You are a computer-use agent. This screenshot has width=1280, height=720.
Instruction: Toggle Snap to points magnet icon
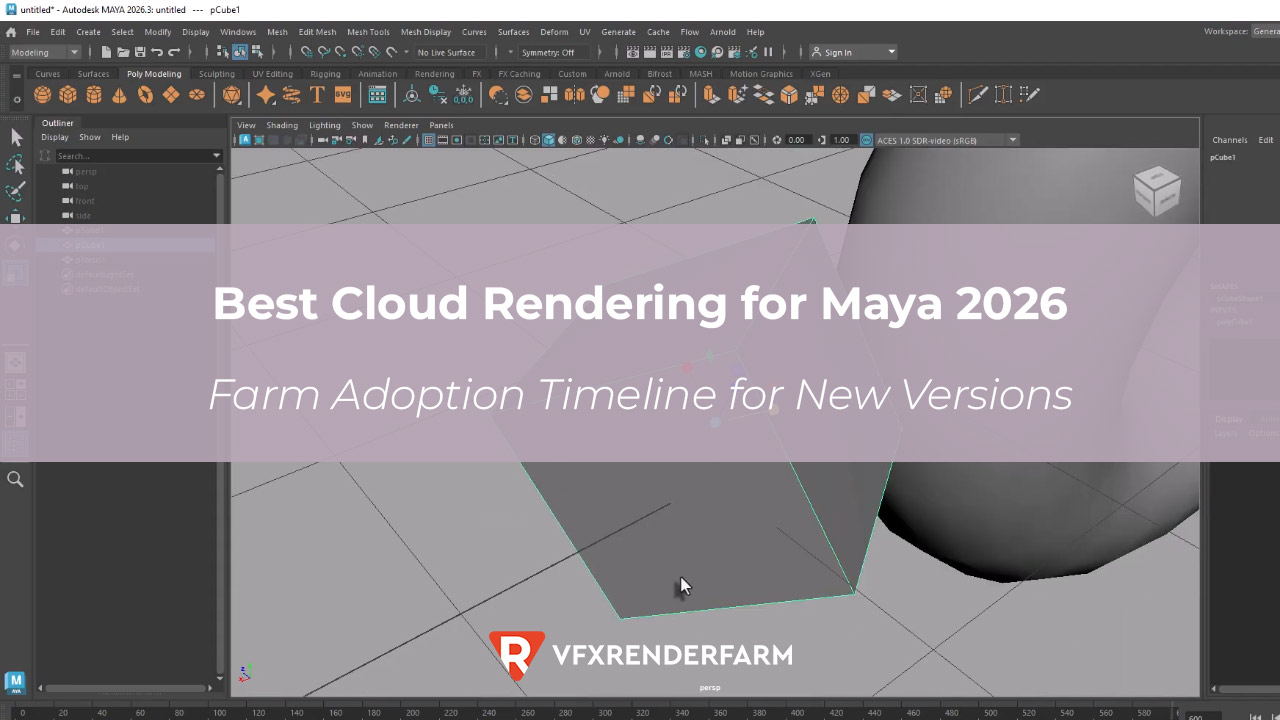(340, 52)
